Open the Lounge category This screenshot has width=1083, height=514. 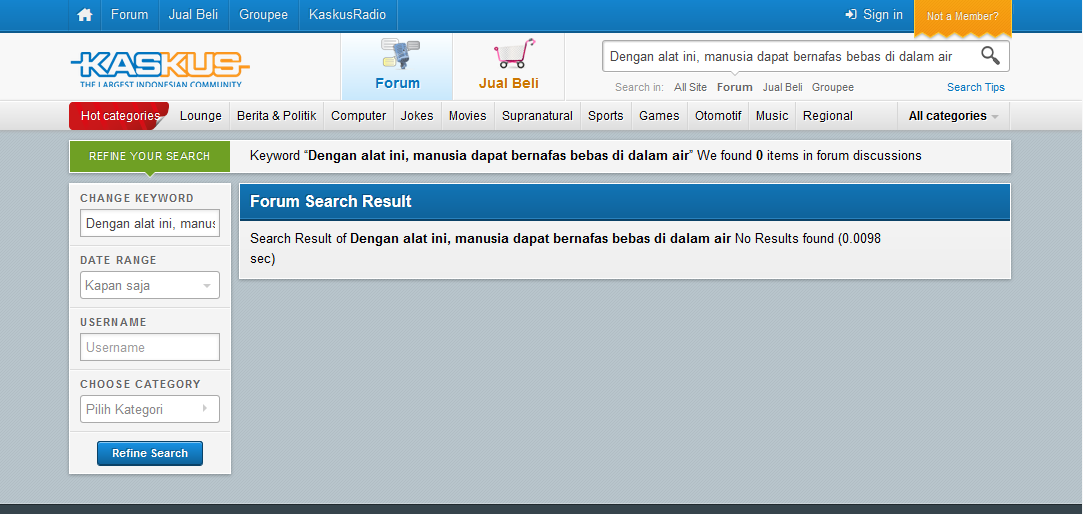[200, 116]
